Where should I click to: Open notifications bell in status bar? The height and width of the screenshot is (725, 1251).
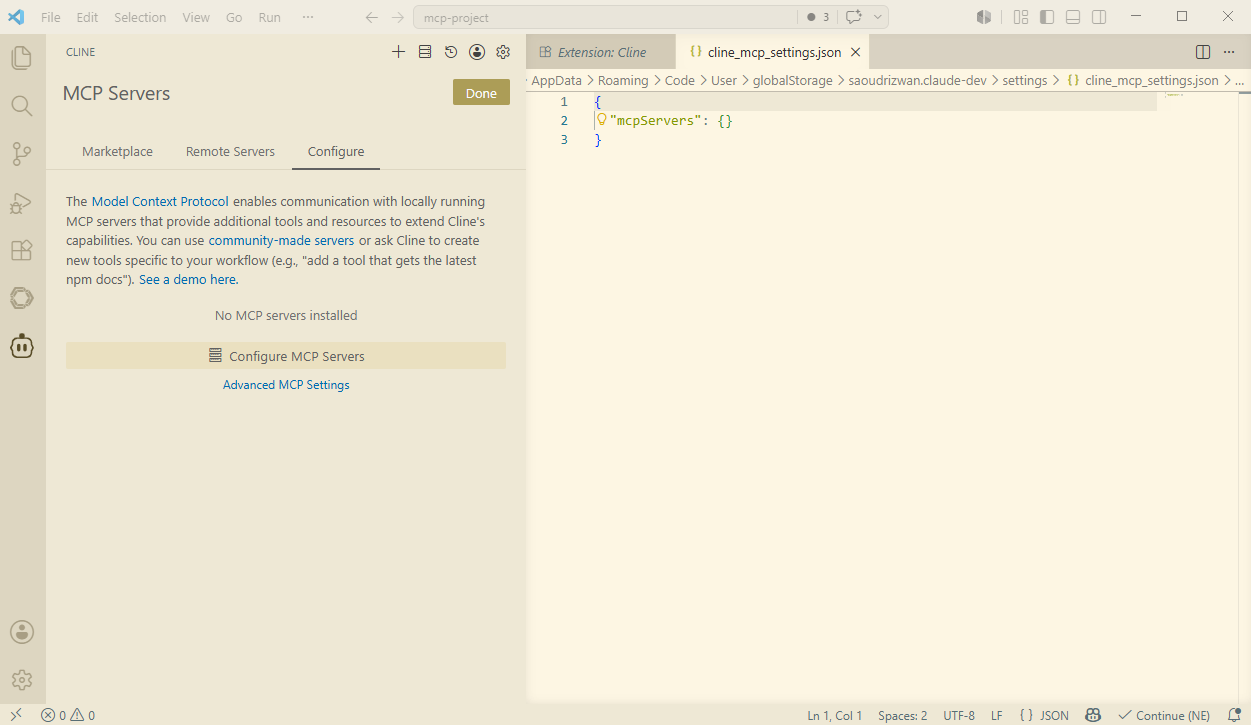pyautogui.click(x=1234, y=715)
